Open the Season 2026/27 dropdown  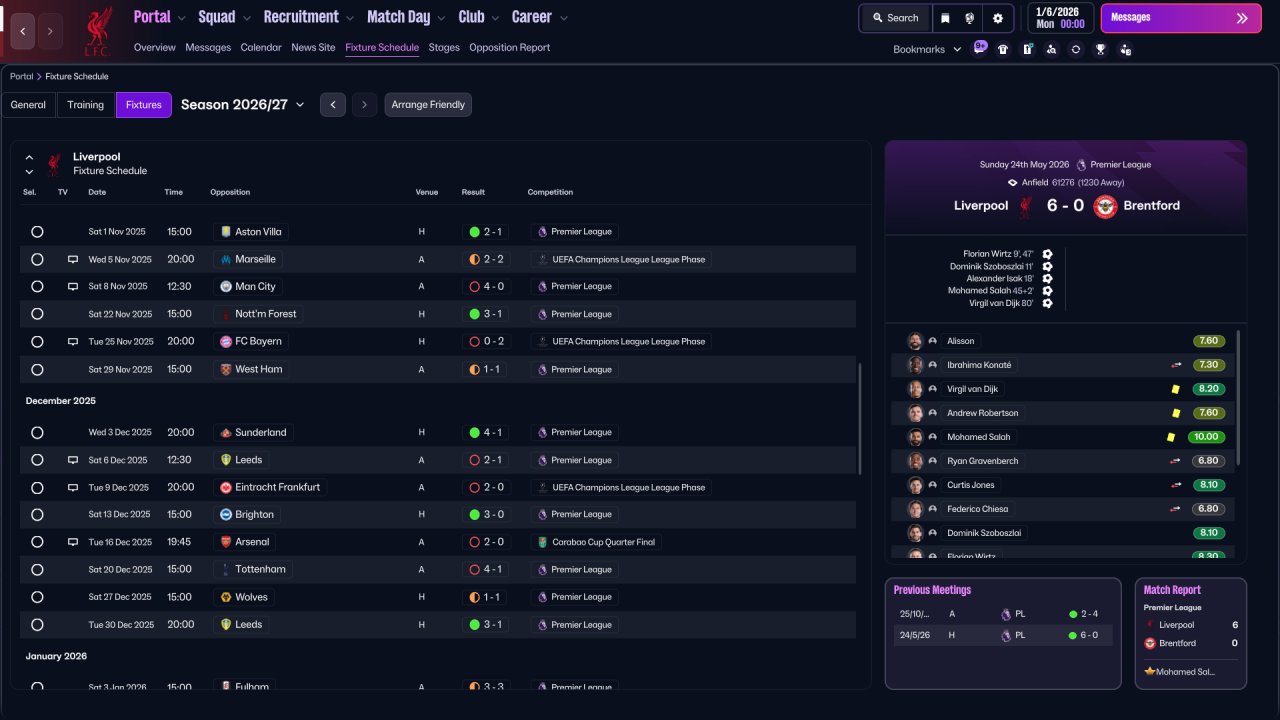pos(243,105)
